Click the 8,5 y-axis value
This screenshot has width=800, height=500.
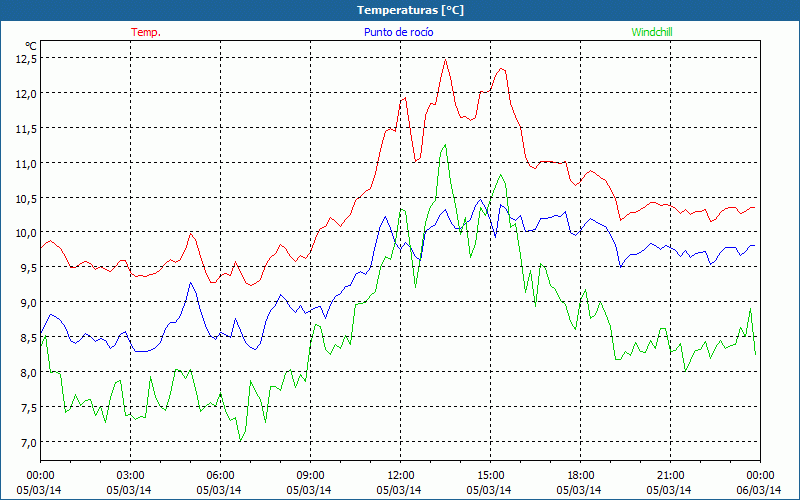pos(29,337)
